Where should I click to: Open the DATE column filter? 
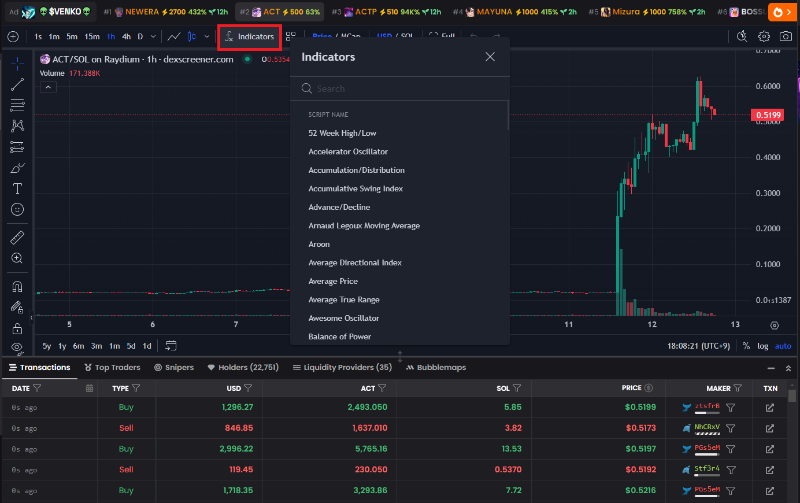[37, 388]
